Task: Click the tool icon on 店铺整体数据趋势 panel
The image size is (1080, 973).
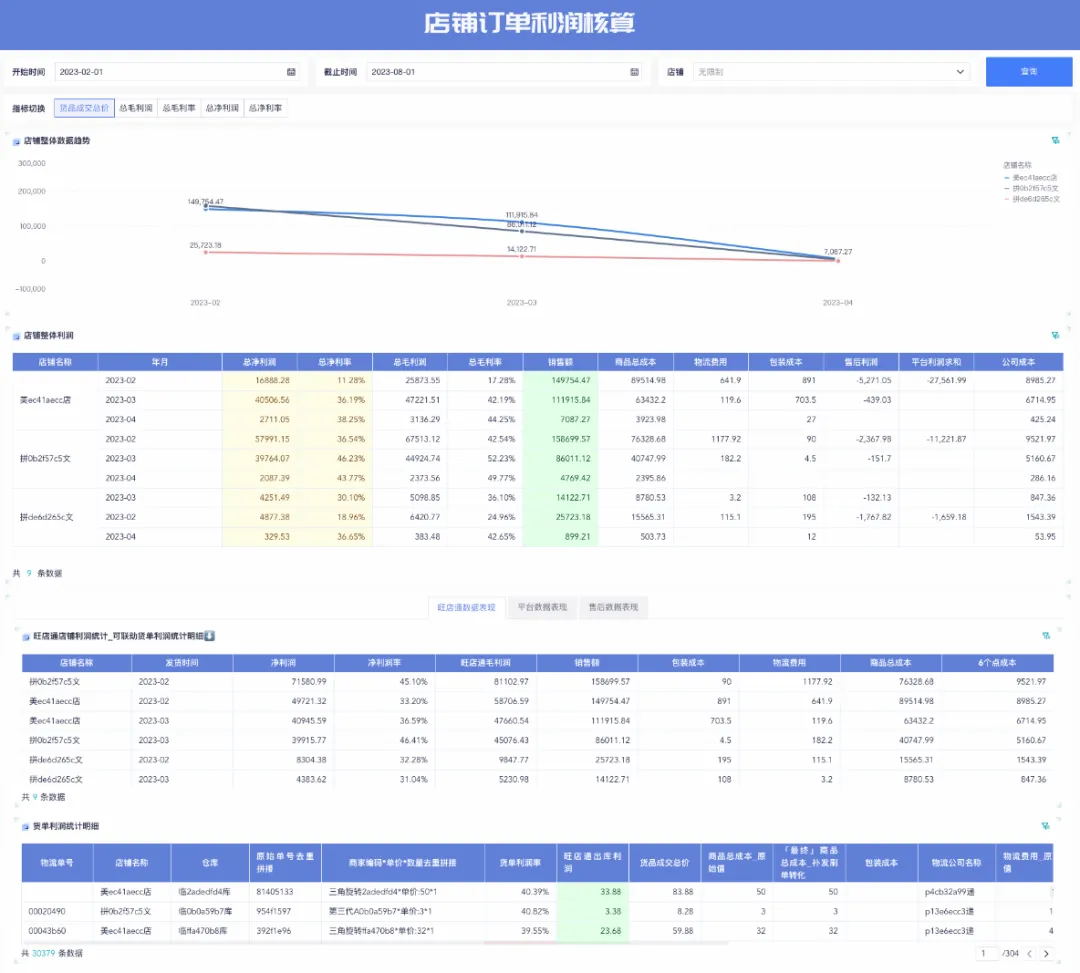Action: coord(1055,141)
